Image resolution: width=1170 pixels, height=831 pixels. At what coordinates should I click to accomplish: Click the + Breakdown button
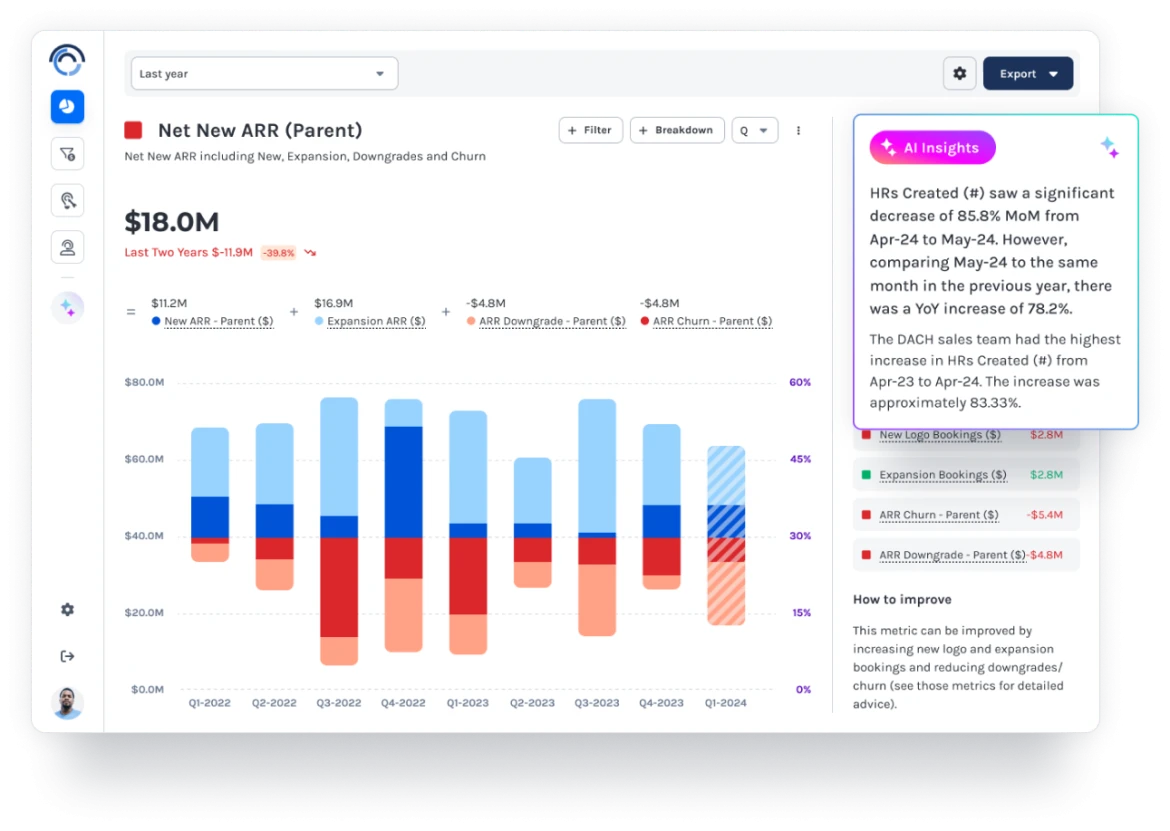[677, 131]
